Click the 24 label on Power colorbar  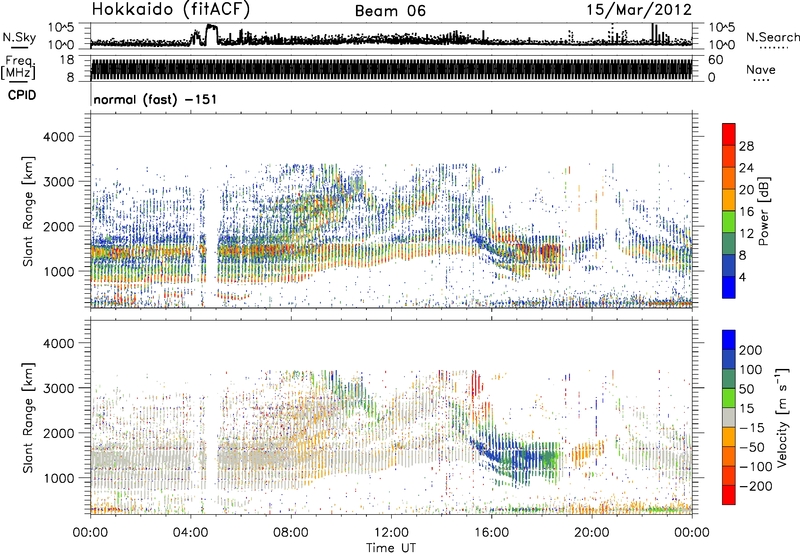746,168
